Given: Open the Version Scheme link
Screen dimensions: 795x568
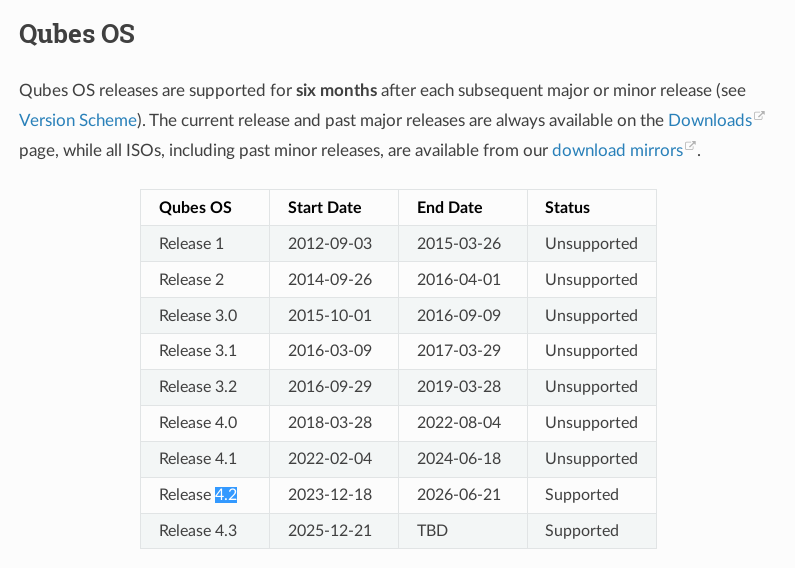Looking at the screenshot, I should (x=77, y=120).
